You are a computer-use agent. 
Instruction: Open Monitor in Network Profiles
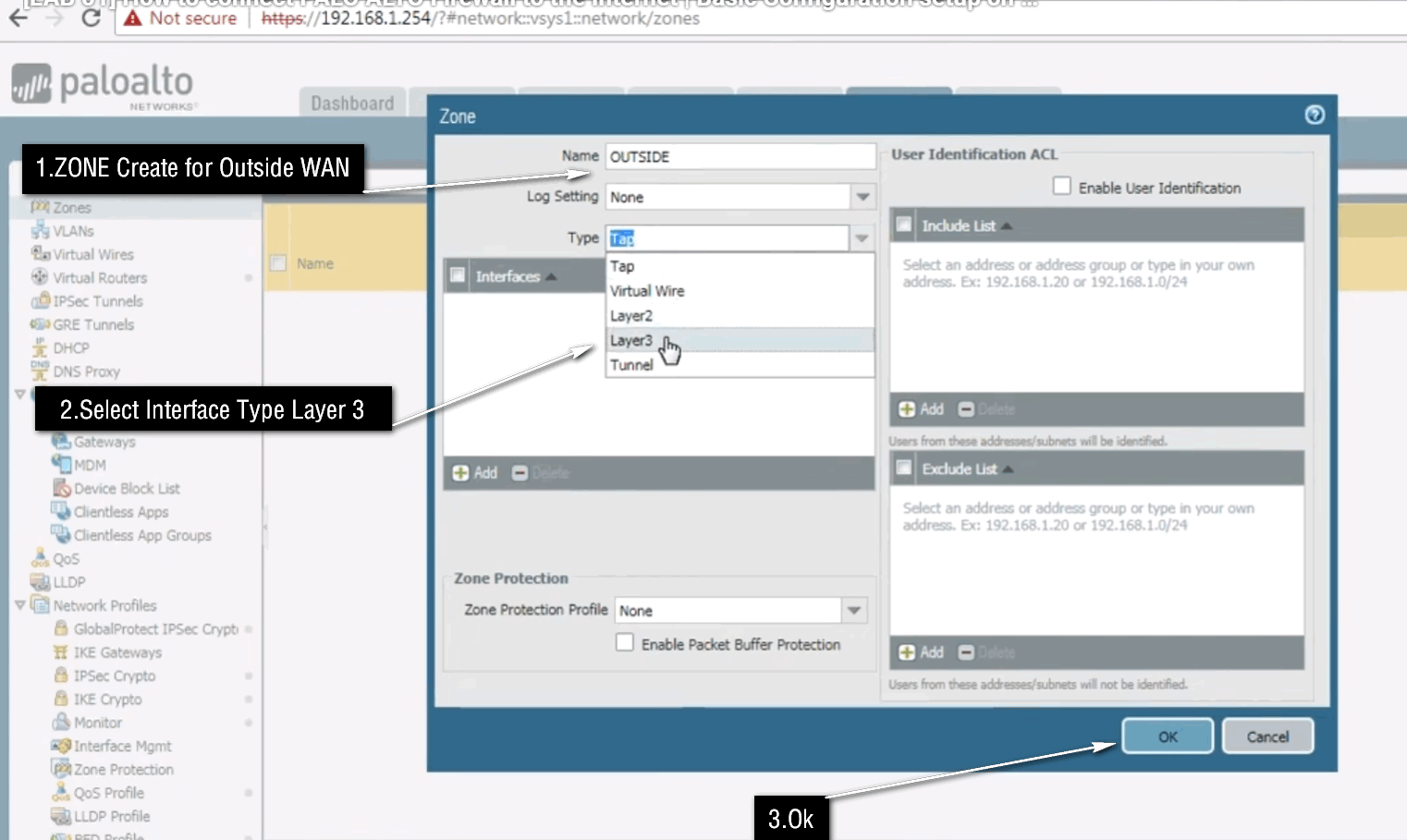[98, 723]
